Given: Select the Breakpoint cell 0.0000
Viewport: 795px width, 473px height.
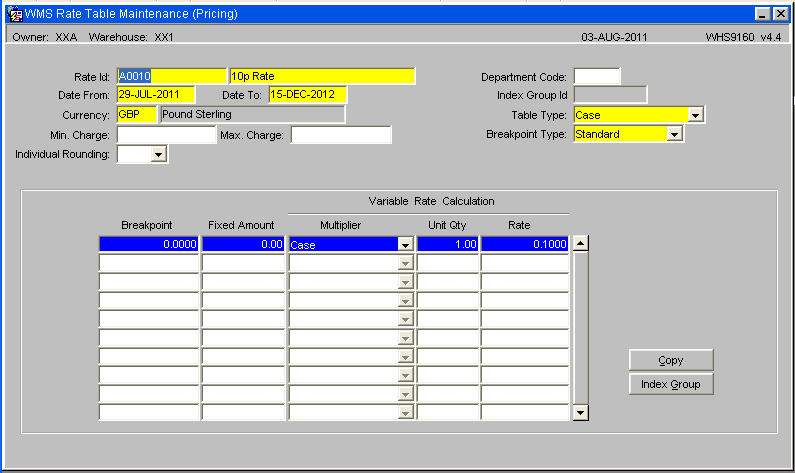Looking at the screenshot, I should (x=149, y=244).
